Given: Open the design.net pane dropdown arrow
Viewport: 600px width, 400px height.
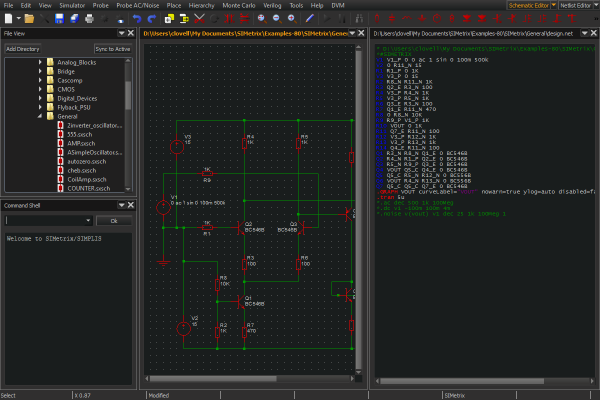Looking at the screenshot, I should pyautogui.click(x=584, y=33).
